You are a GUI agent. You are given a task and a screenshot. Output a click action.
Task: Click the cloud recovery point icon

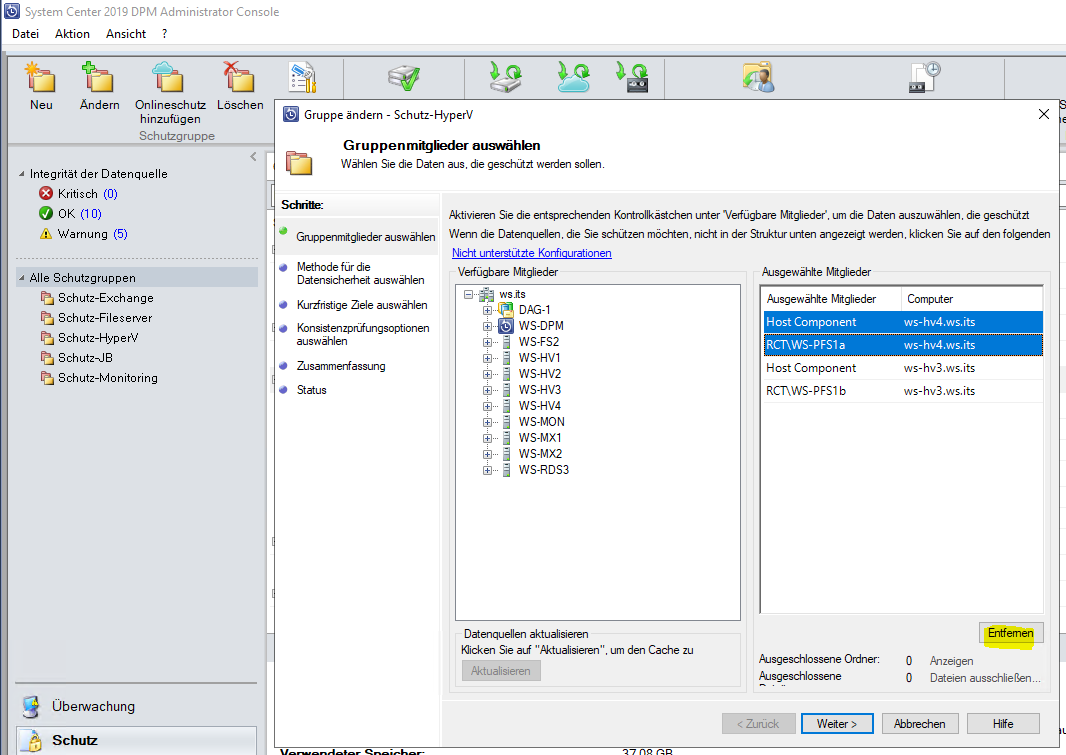pos(574,77)
